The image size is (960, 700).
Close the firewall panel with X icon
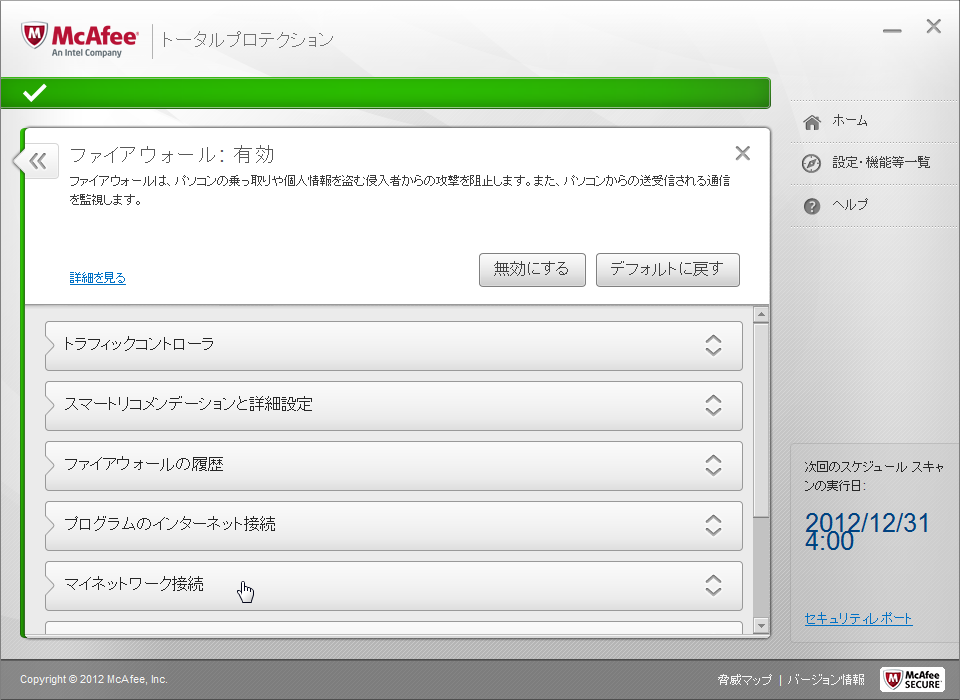pos(742,153)
